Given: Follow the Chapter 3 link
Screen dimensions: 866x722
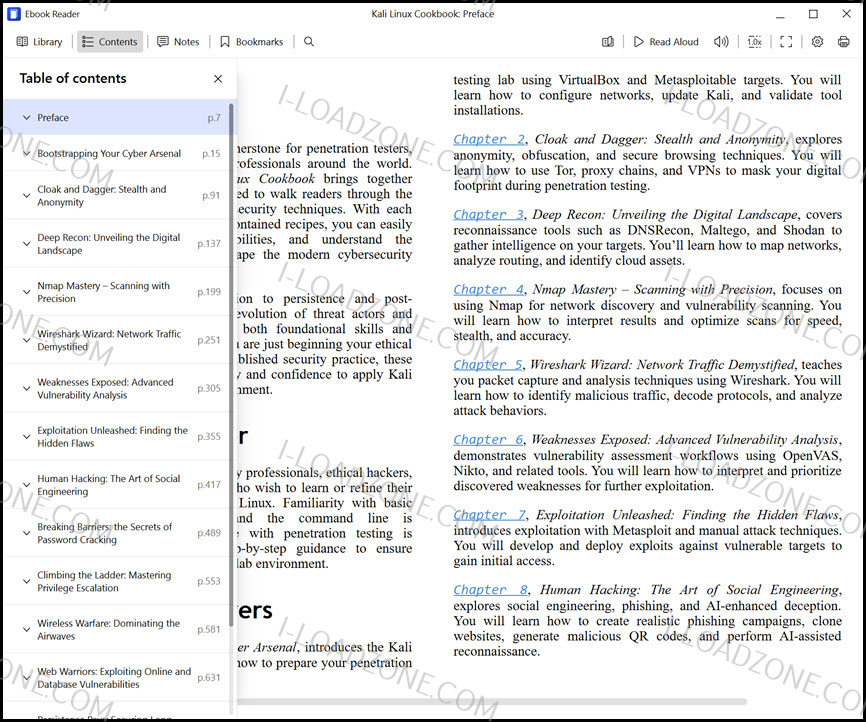Looking at the screenshot, I should click(x=489, y=214).
